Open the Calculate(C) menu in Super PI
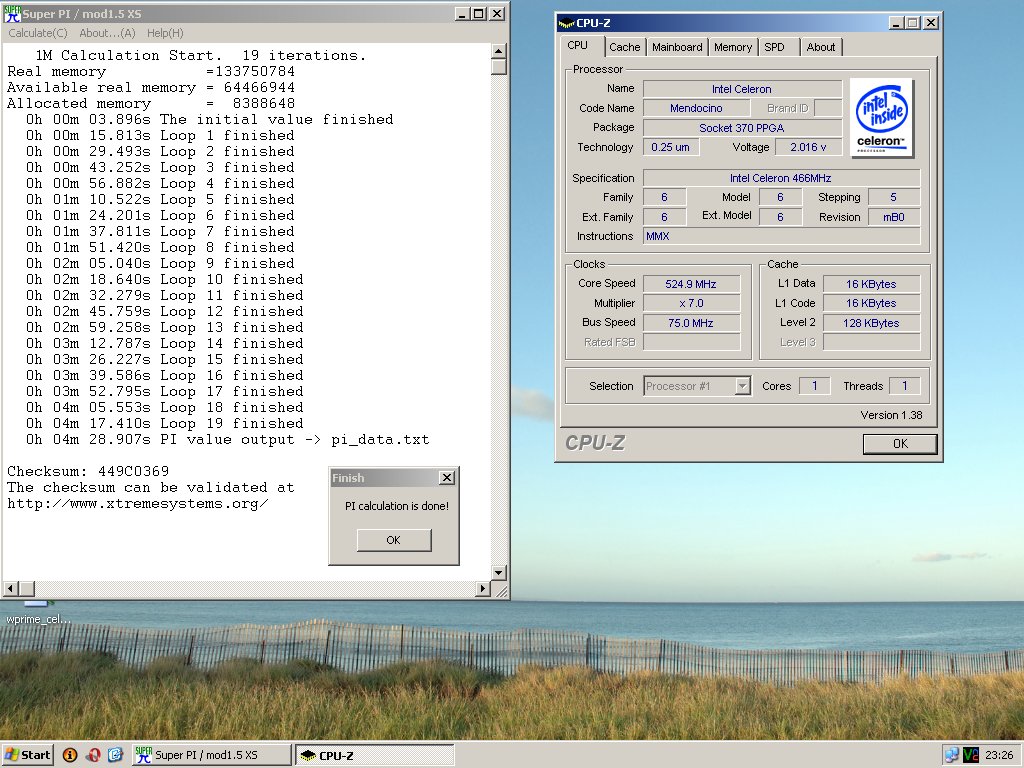This screenshot has width=1024, height=768. click(38, 33)
